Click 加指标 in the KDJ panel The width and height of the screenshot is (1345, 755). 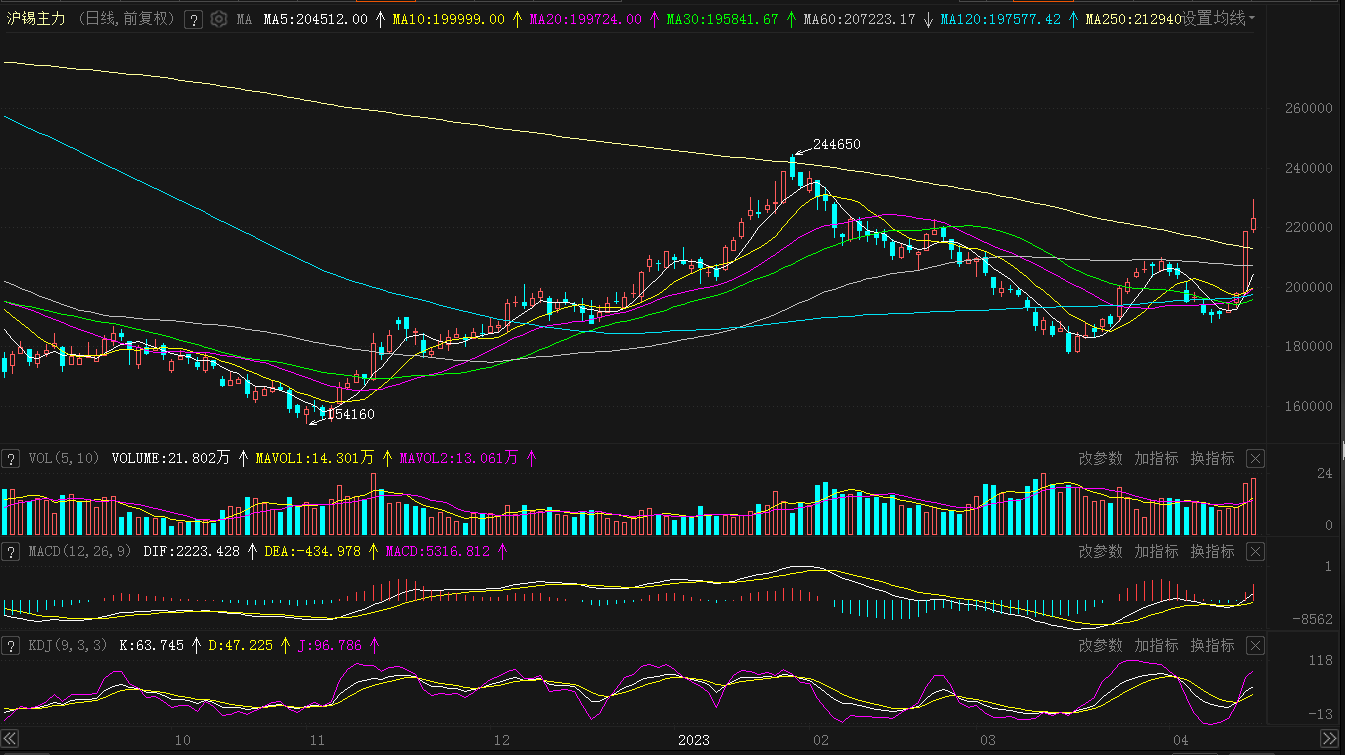tap(1156, 646)
